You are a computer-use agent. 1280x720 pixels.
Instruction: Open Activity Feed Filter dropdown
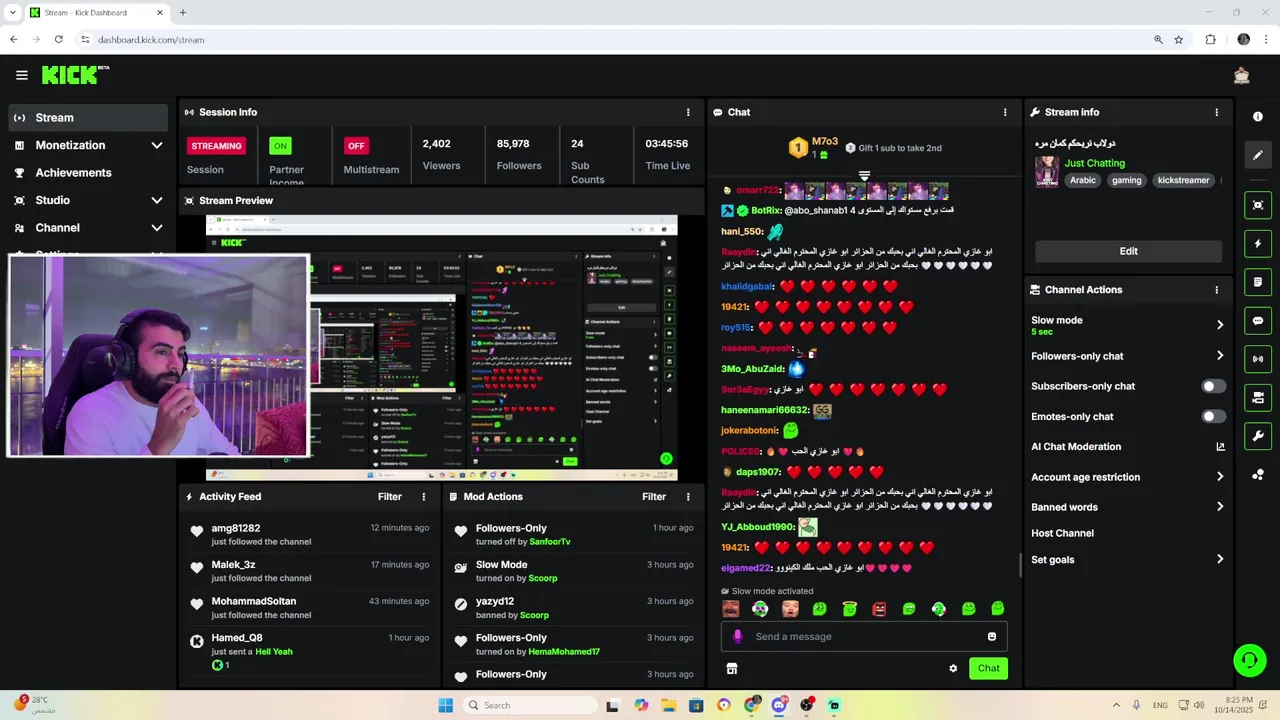(390, 496)
